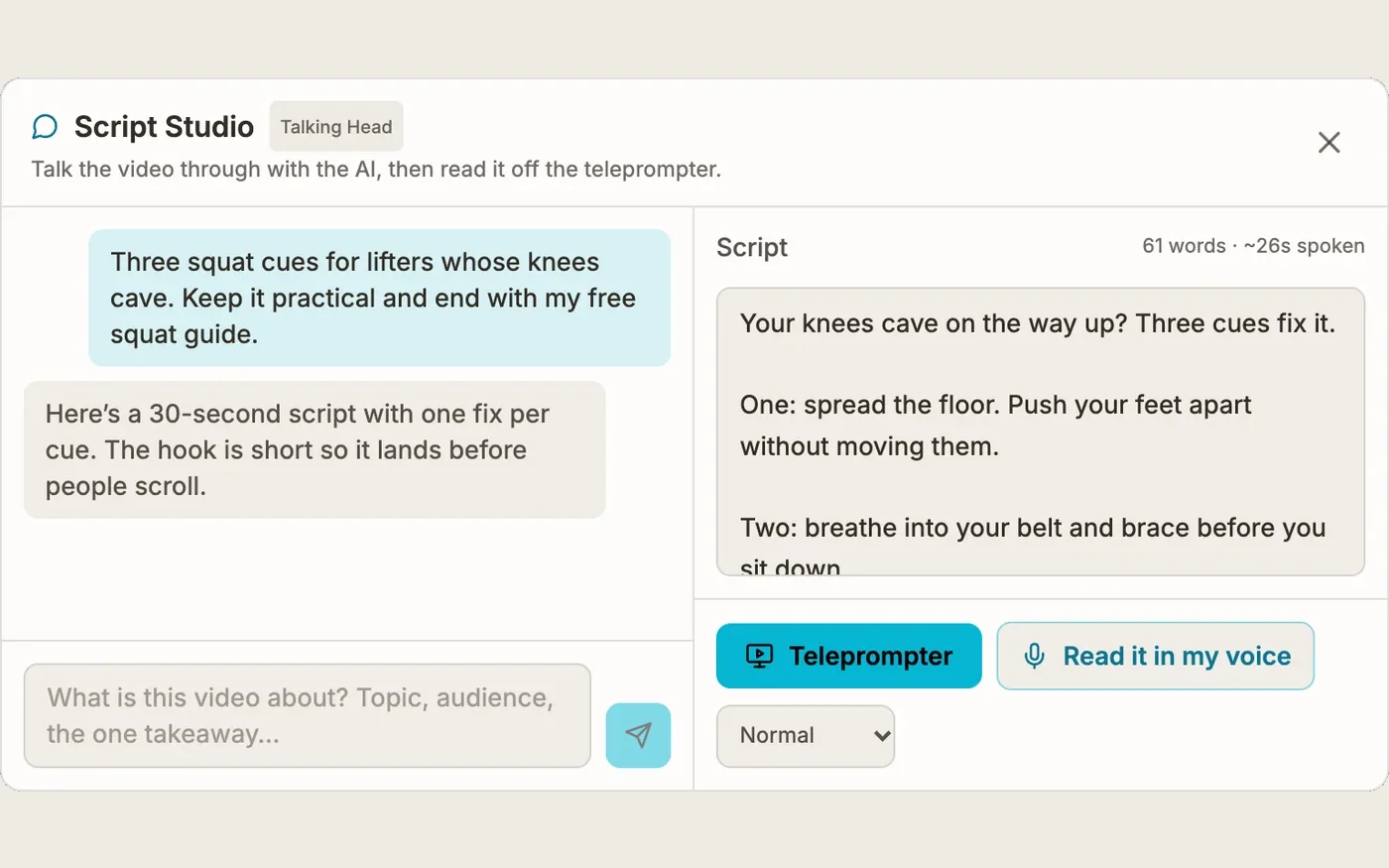Image resolution: width=1389 pixels, height=868 pixels.
Task: Click the 61 words spoken-time counter
Action: coord(1253,246)
